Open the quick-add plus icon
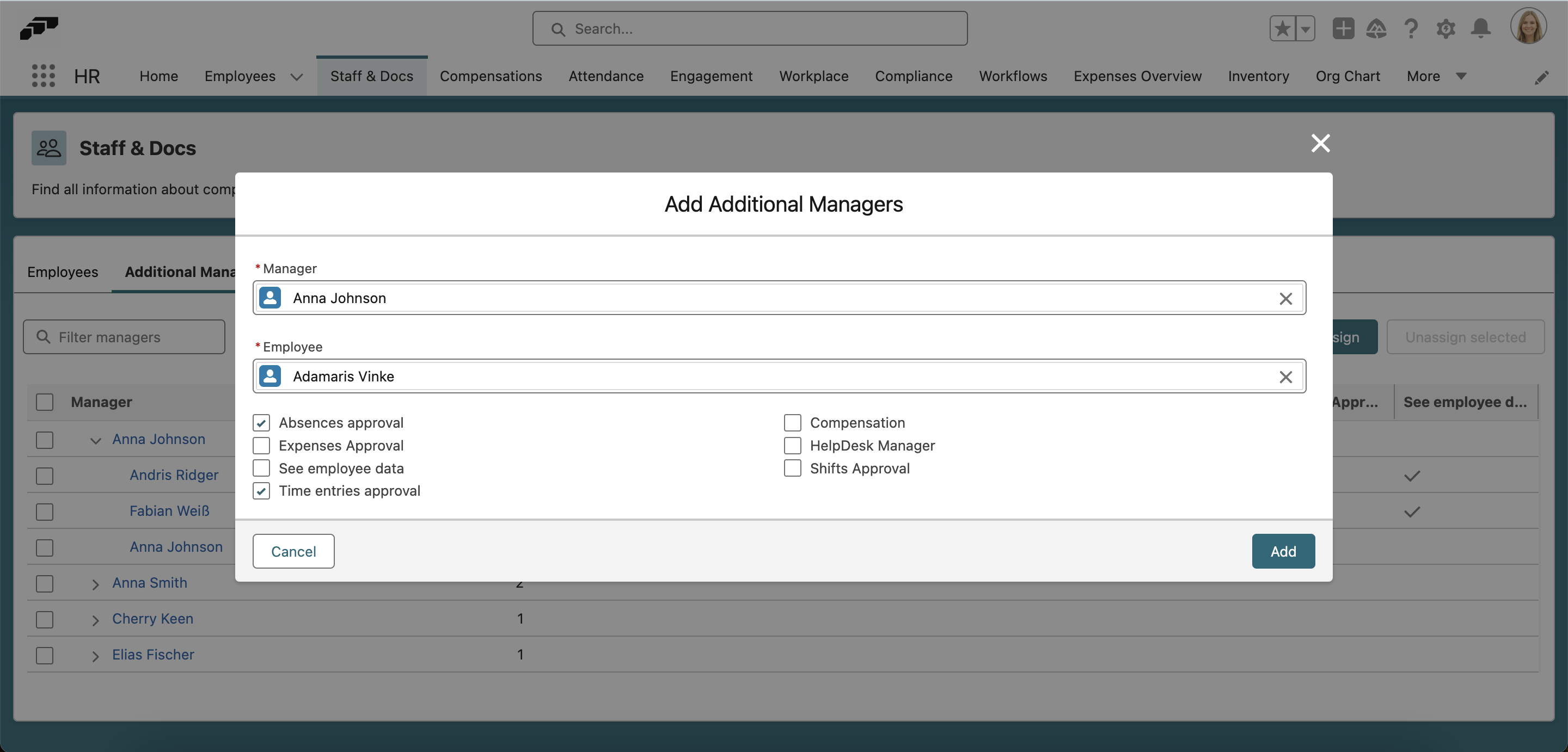The height and width of the screenshot is (752, 1568). (1343, 28)
